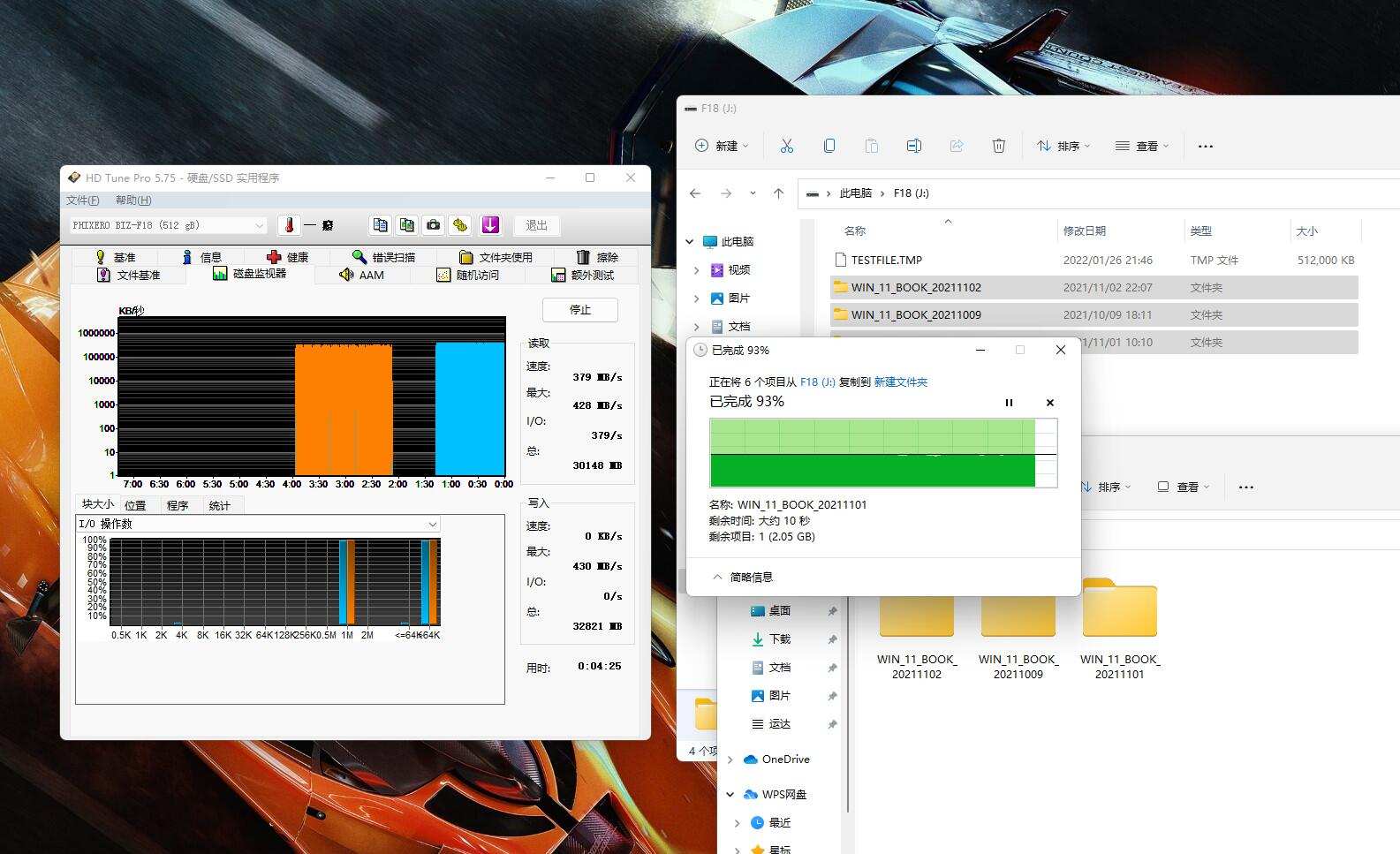This screenshot has height=854, width=1400.
Task: Expand the 视频 (Videos) tree node
Action: point(697,269)
